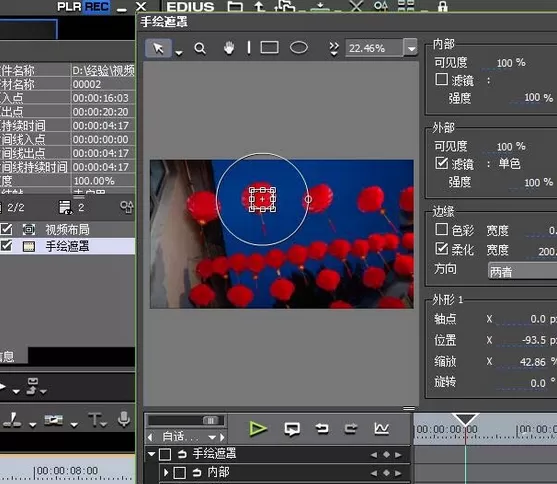557x484 pixels.
Task: Reset 手绘遮罩 track with return arrow
Action: [182, 454]
